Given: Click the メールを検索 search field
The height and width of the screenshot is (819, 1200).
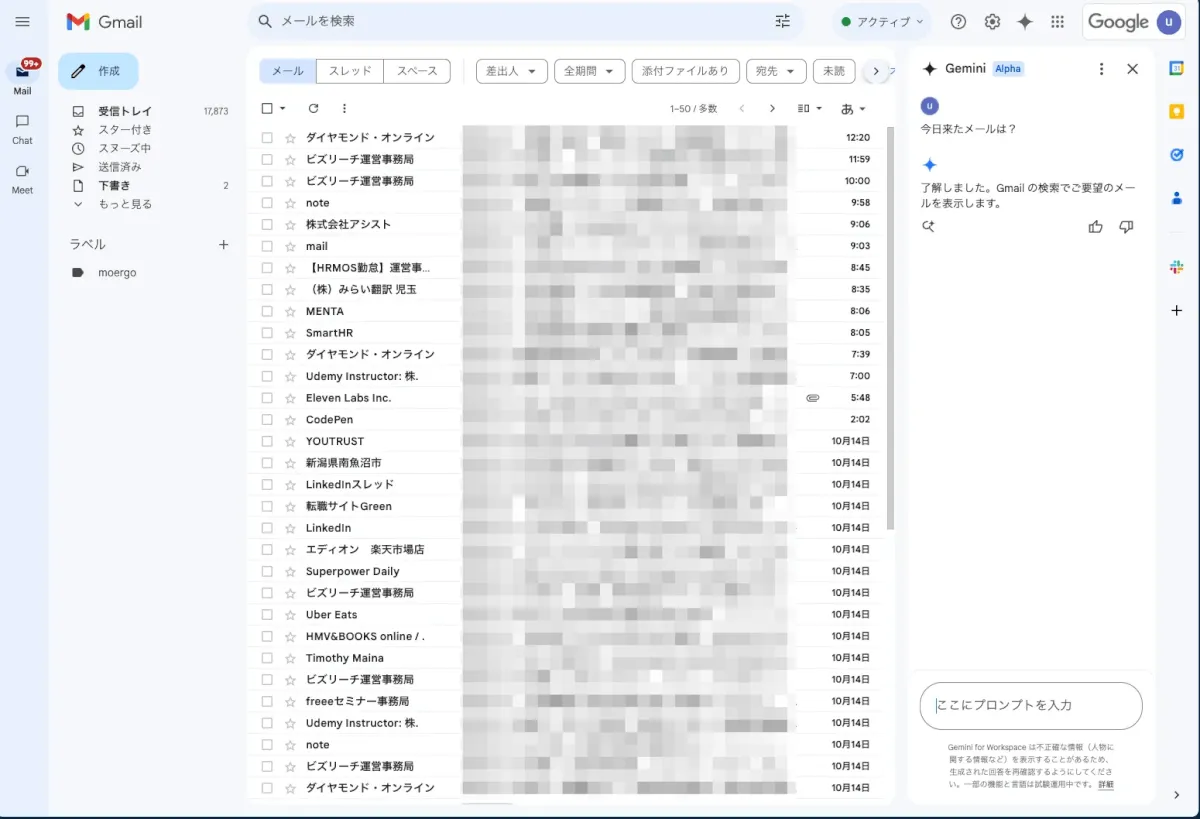Looking at the screenshot, I should 525,21.
